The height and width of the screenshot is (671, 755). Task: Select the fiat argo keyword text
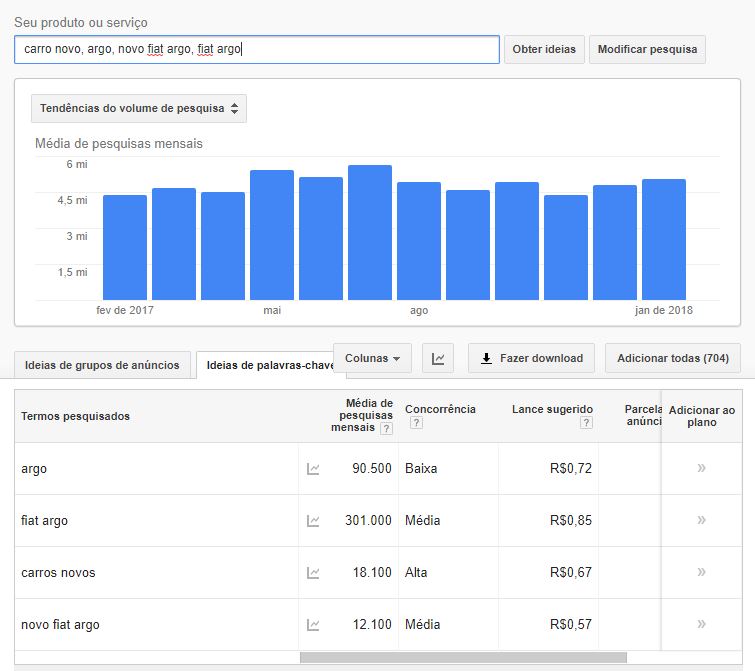click(x=44, y=521)
